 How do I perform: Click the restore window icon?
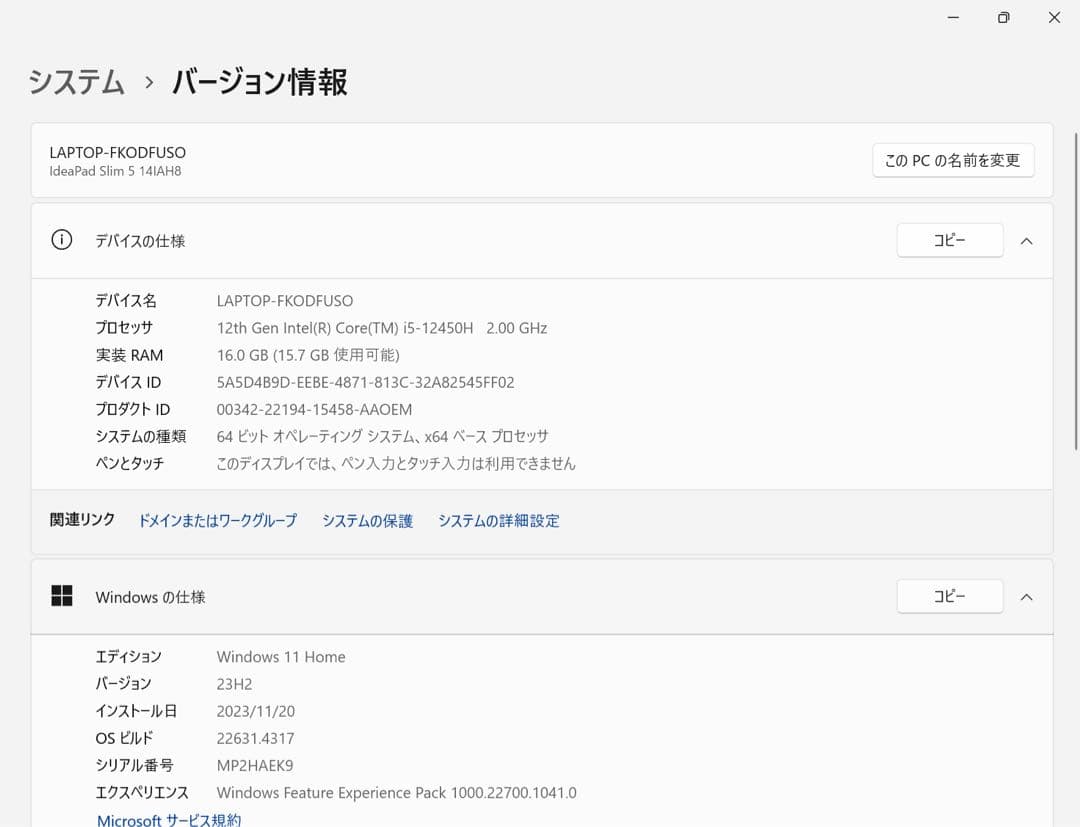point(1003,17)
